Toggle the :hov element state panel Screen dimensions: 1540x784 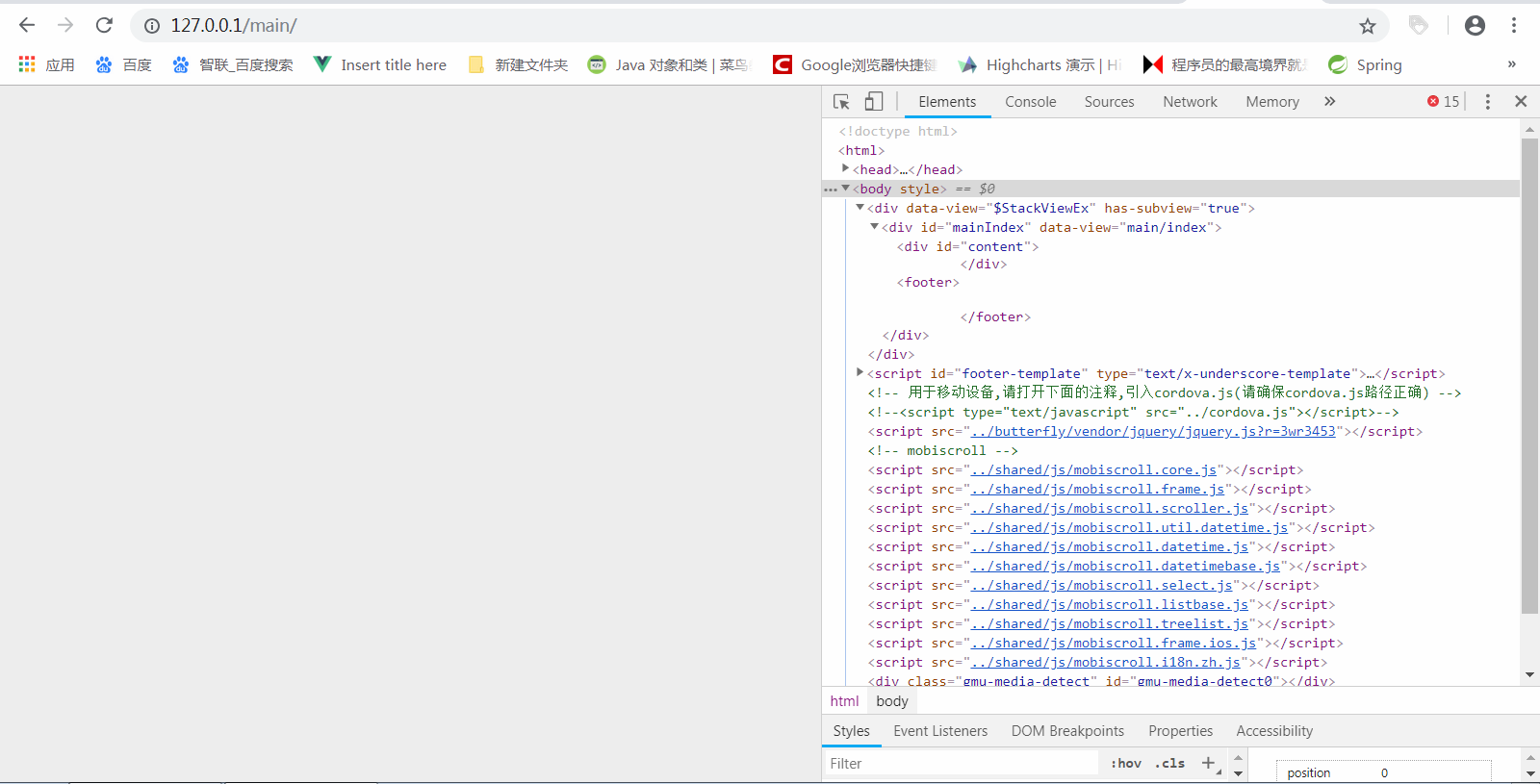(x=1126, y=764)
